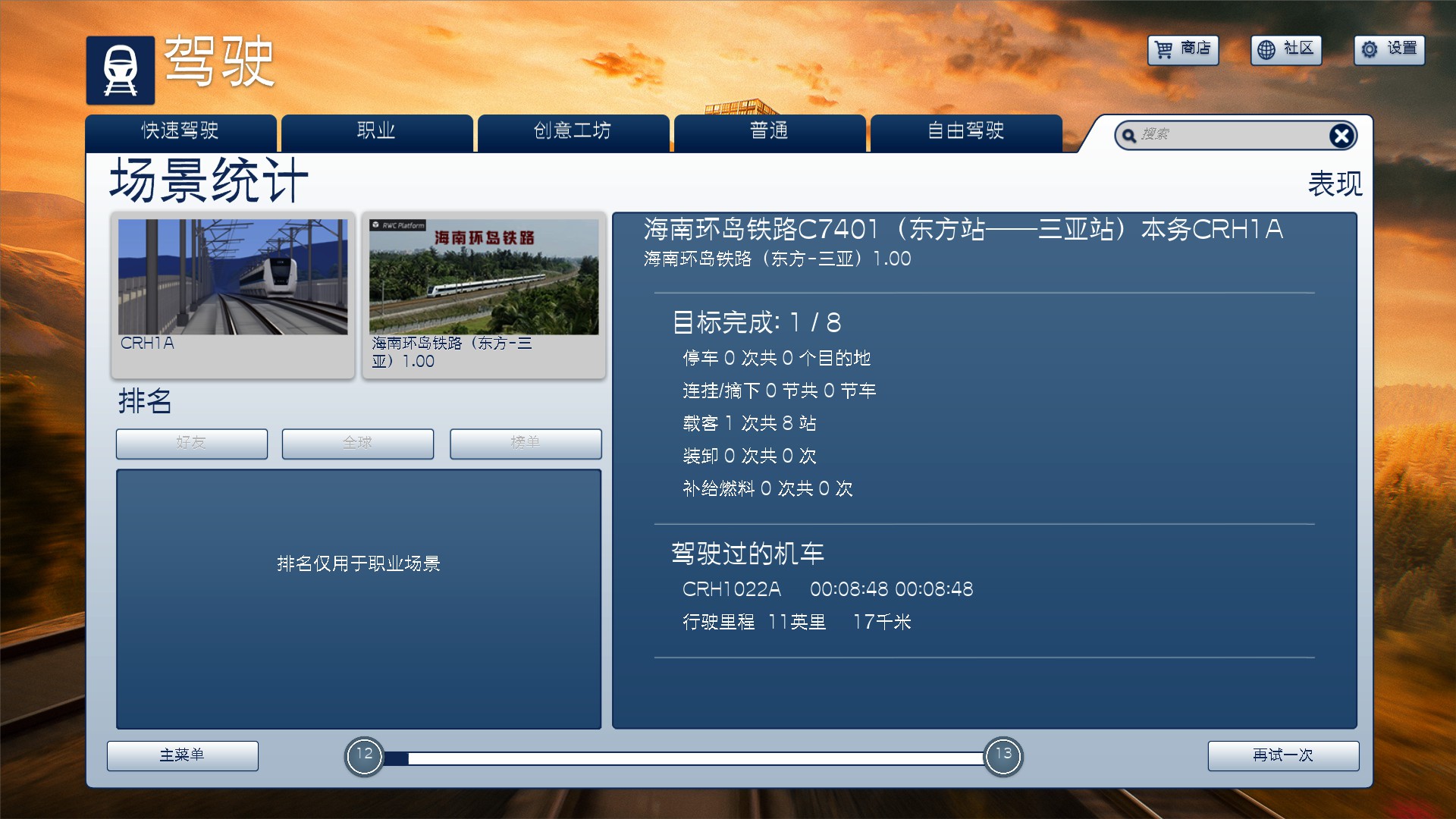The height and width of the screenshot is (819, 1456).
Task: Click the 驾驶过的机车 heading
Action: pos(748,554)
